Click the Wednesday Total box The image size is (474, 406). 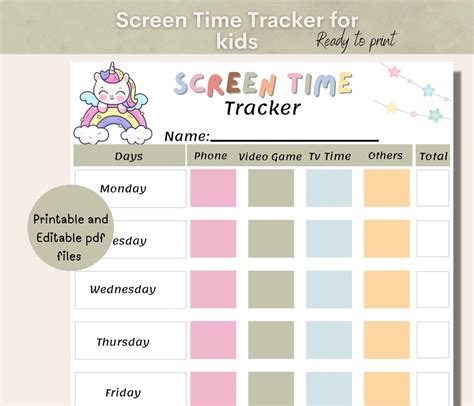433,289
